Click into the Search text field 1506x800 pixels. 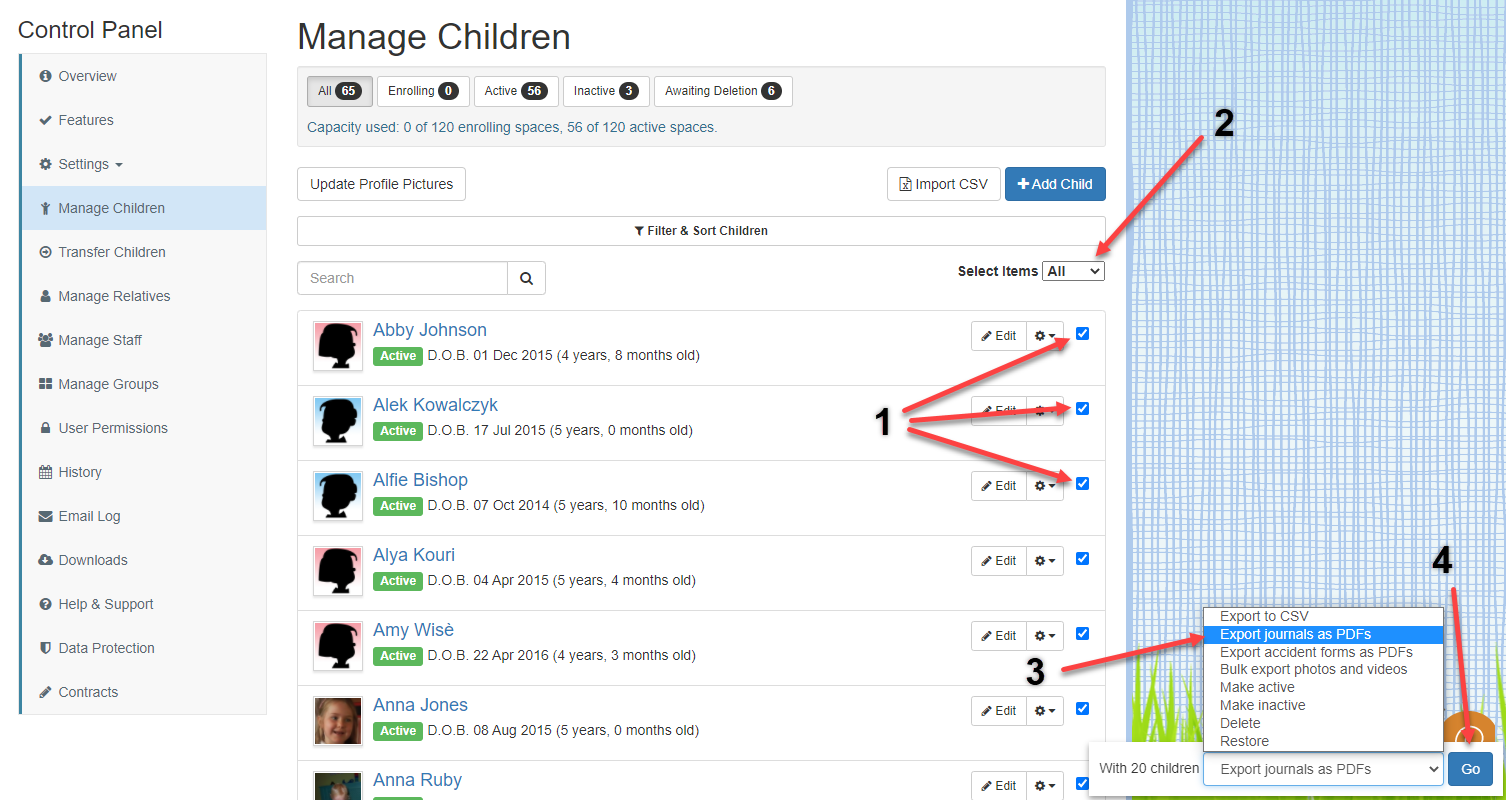coord(403,278)
